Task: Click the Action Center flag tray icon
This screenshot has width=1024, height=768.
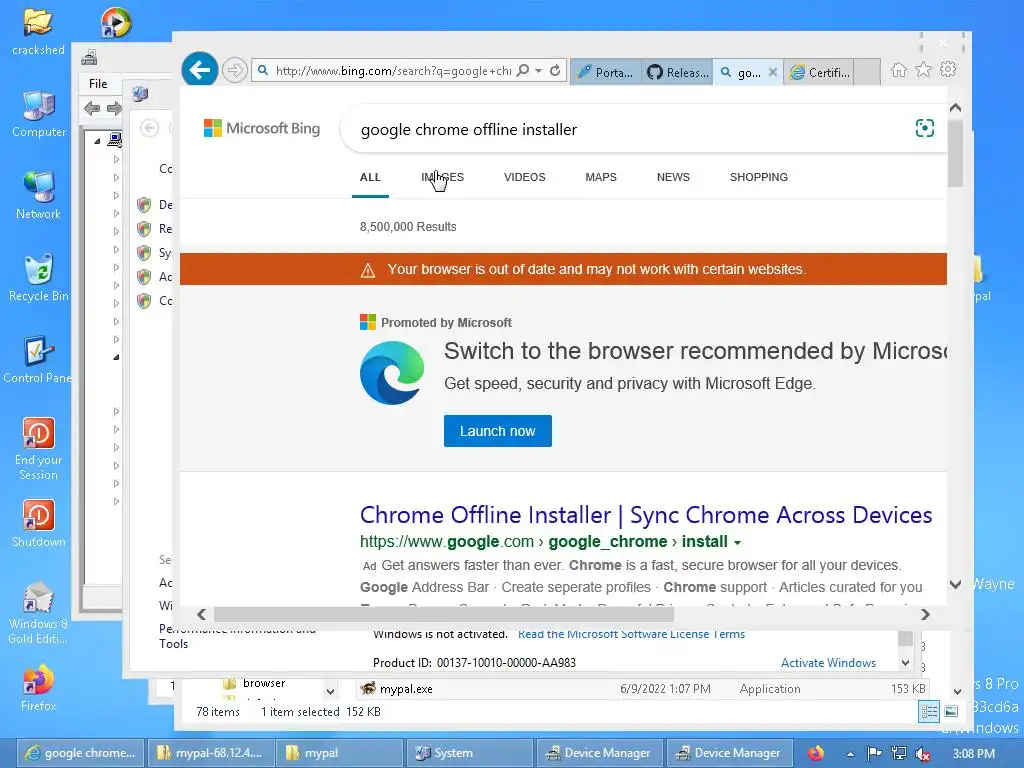Action: click(x=874, y=754)
